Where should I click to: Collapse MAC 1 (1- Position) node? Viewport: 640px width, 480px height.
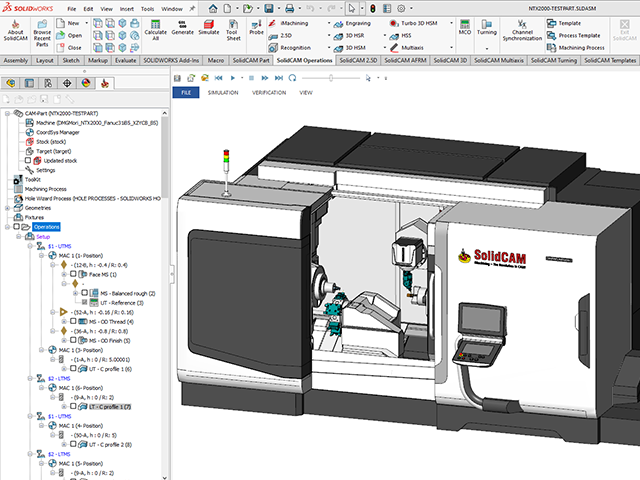[x=42, y=256]
